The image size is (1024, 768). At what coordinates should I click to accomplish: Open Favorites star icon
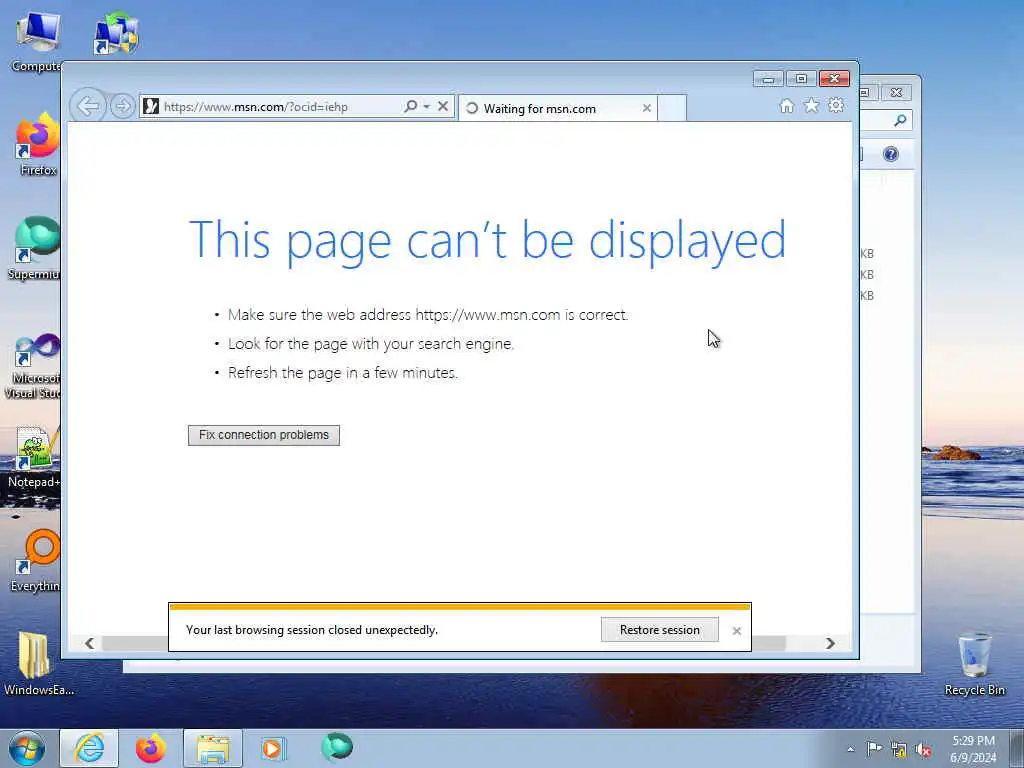(x=811, y=105)
